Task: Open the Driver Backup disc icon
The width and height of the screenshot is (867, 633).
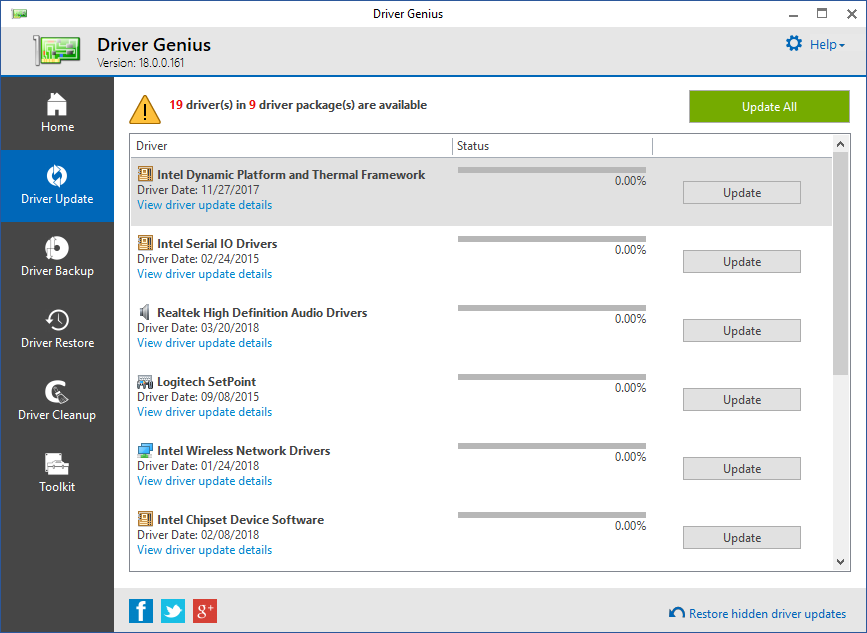Action: 57,248
